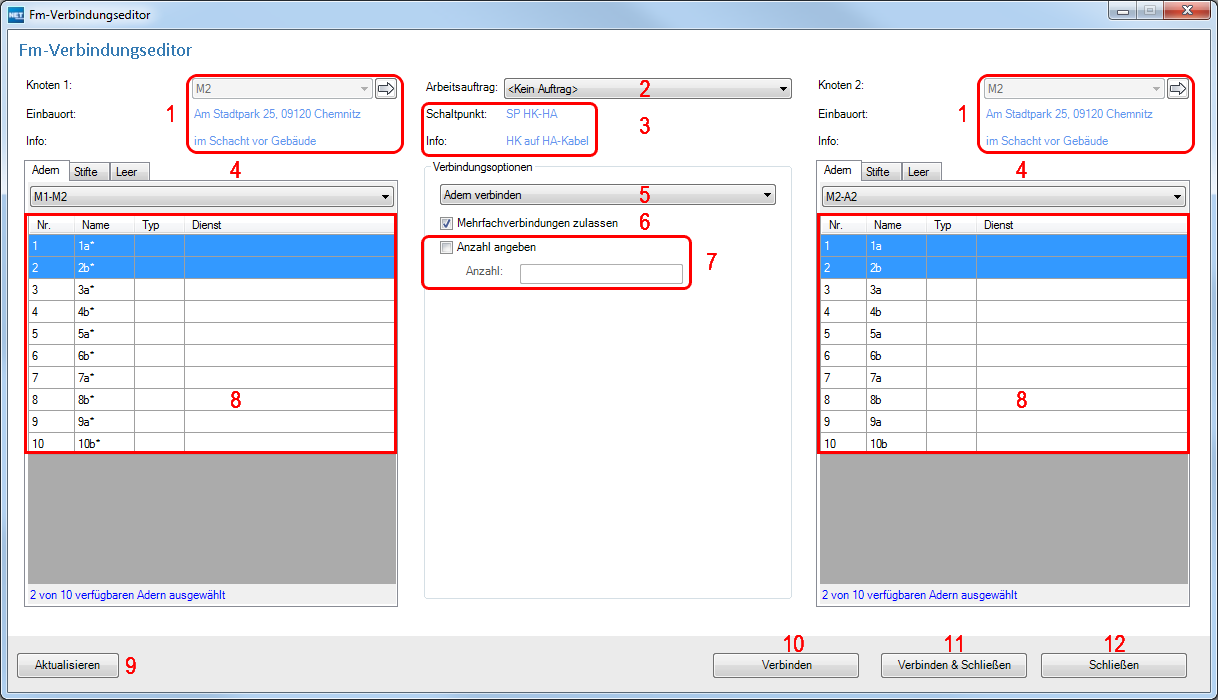
Task: Select row 1a in right table
Action: click(1004, 245)
